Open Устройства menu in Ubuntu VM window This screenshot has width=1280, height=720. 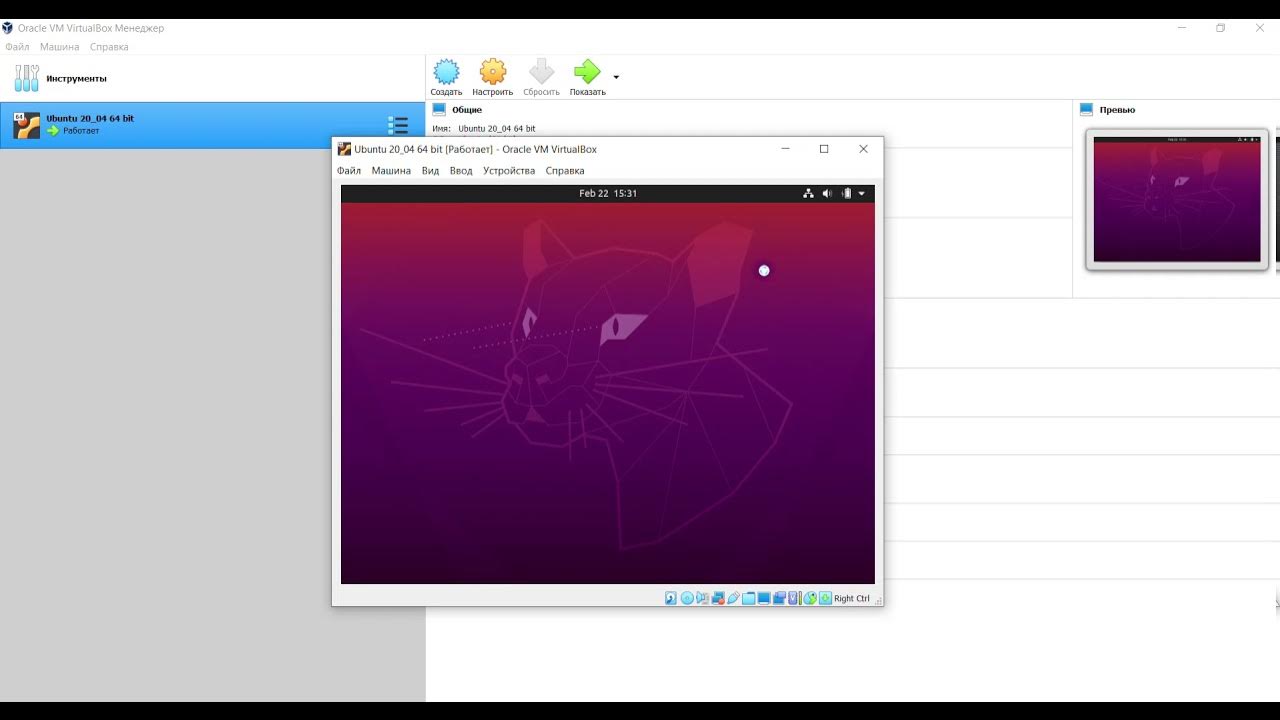(509, 171)
